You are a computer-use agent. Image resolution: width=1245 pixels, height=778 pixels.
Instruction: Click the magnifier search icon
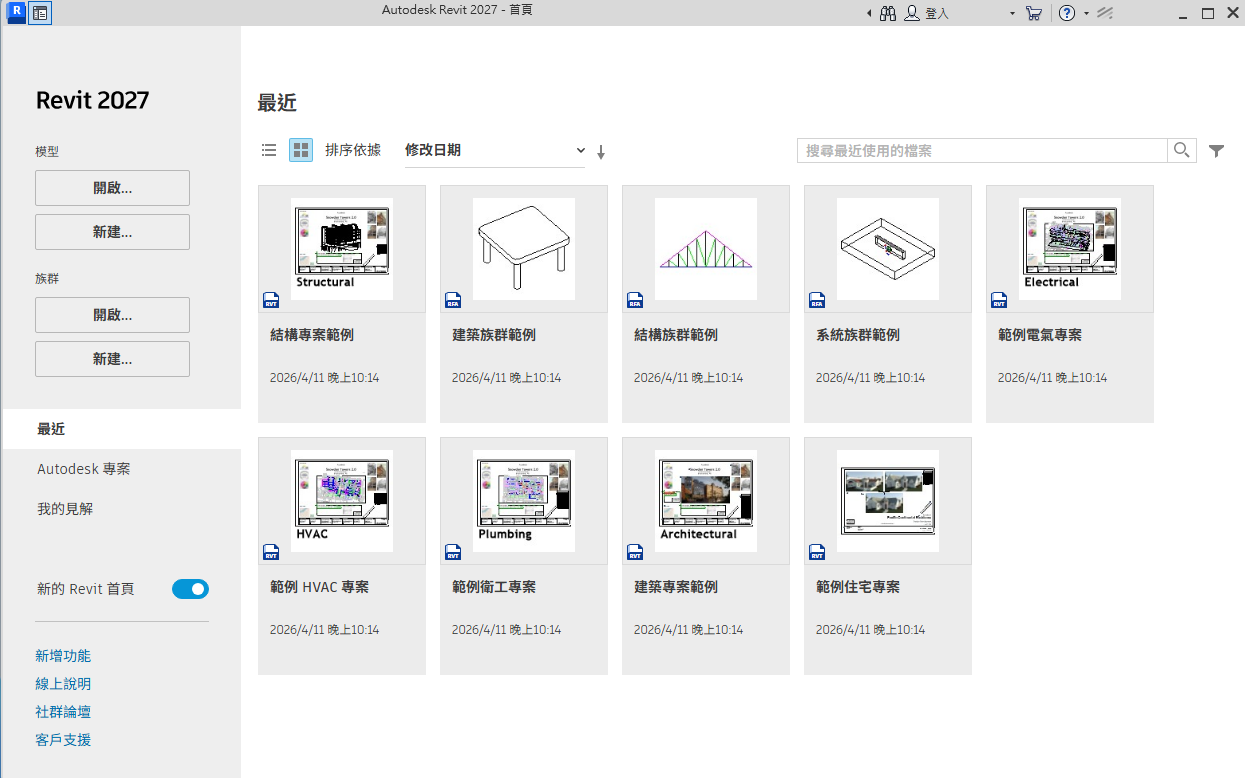tap(1182, 150)
